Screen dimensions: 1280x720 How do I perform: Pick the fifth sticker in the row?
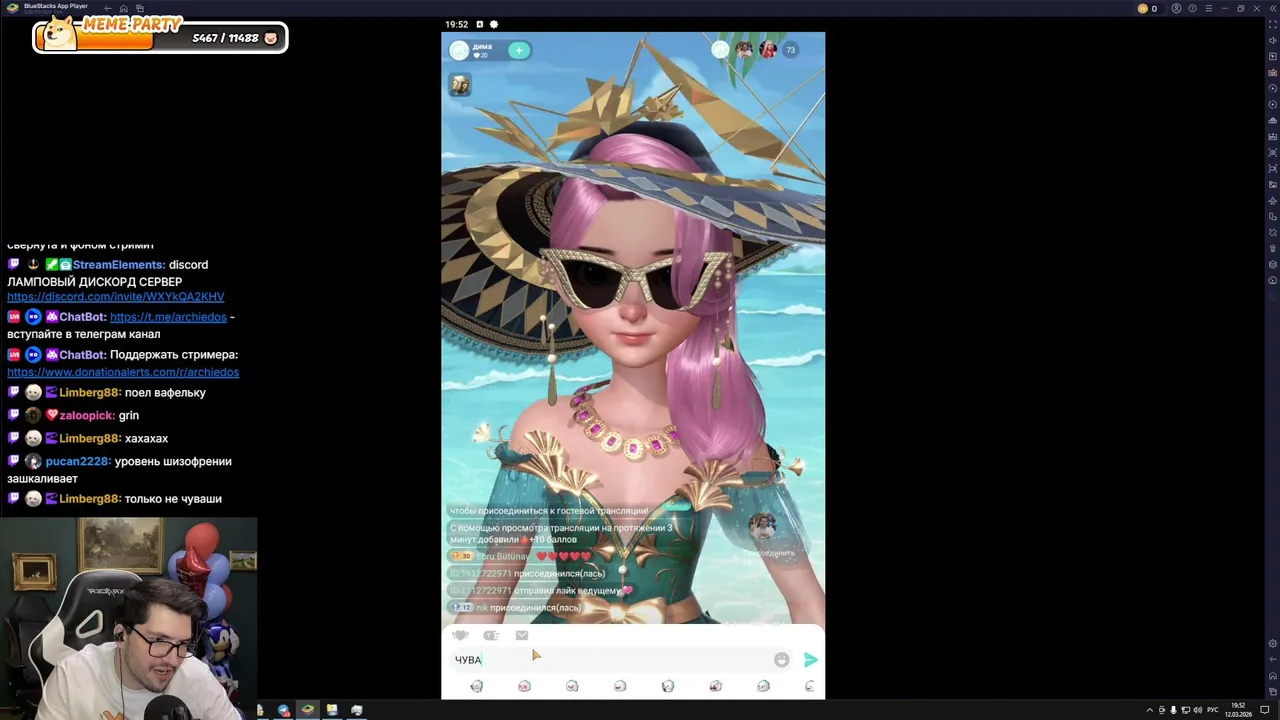click(668, 686)
